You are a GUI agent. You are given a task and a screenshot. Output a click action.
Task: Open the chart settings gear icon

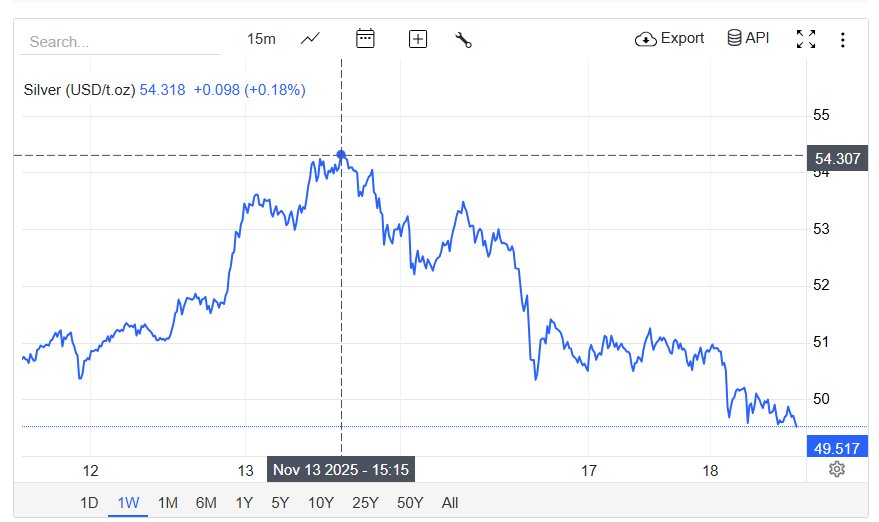pyautogui.click(x=837, y=469)
